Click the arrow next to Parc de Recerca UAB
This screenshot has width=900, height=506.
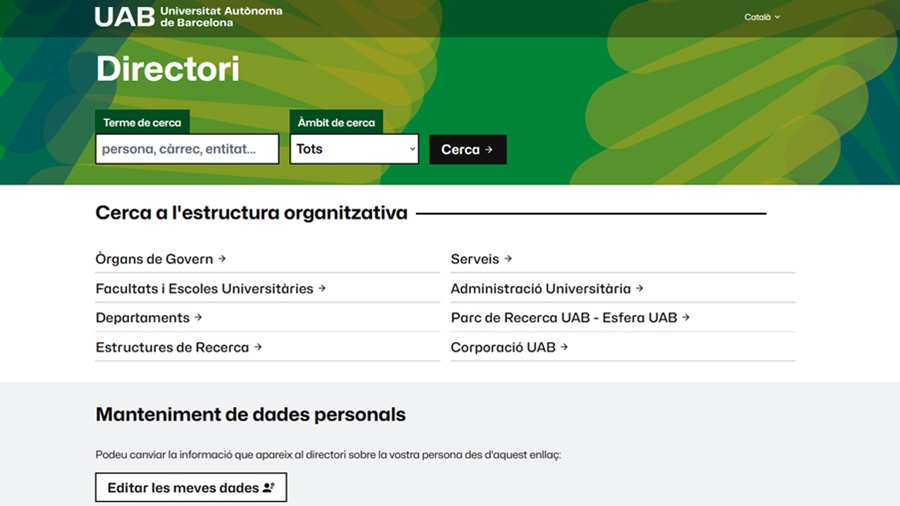[685, 317]
